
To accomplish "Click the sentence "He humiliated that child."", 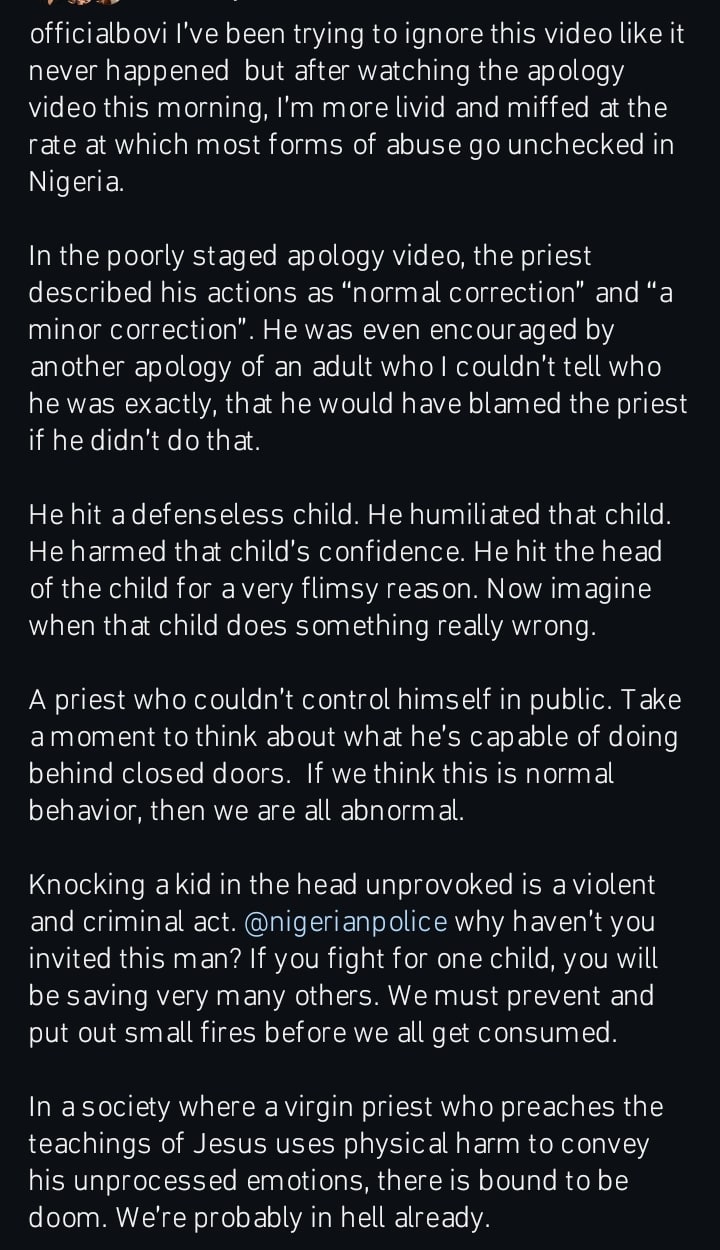I will (520, 515).
